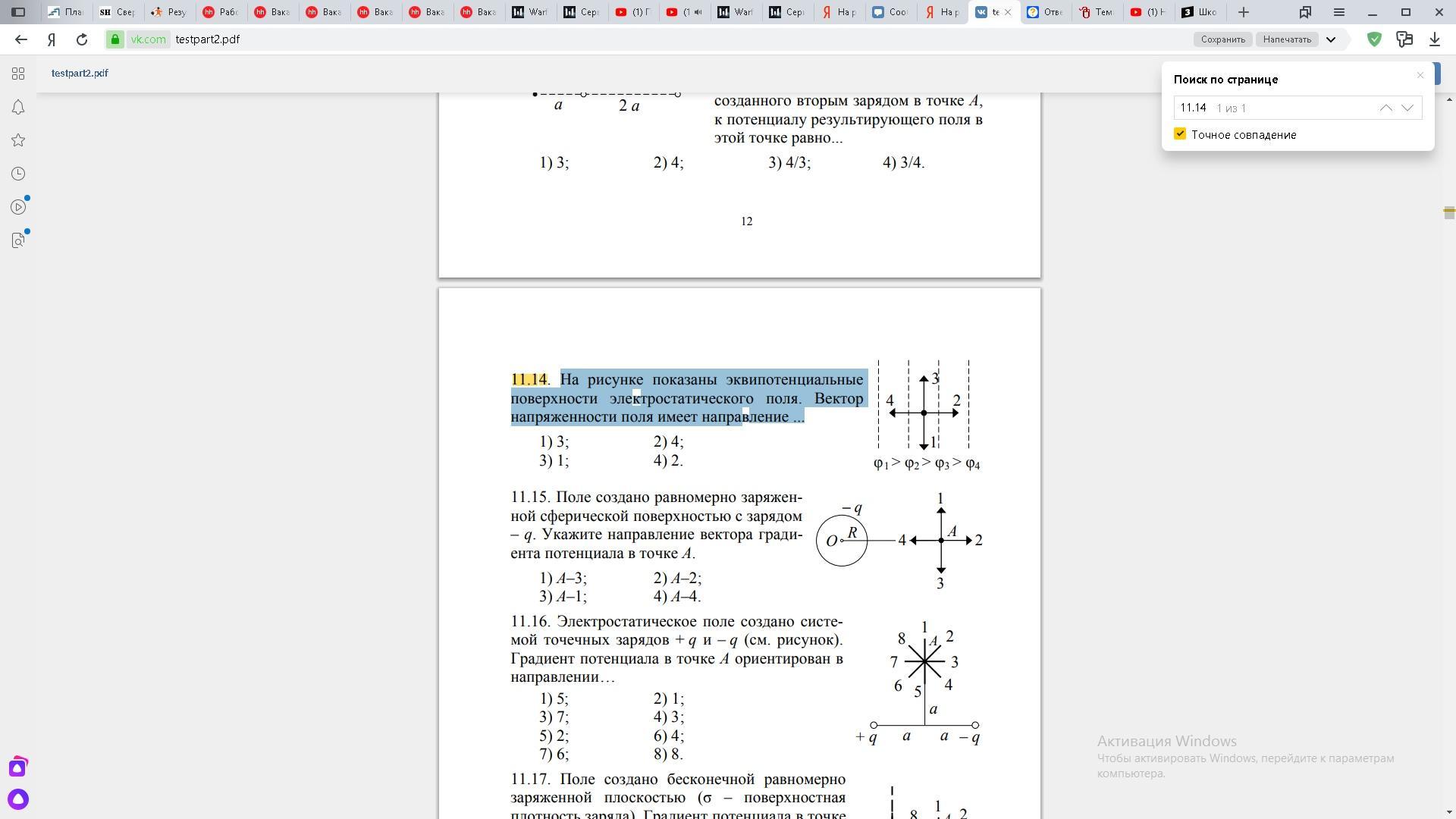This screenshot has height=819, width=1456.
Task: Switch to the hh 'Рабо' tab
Action: [221, 12]
